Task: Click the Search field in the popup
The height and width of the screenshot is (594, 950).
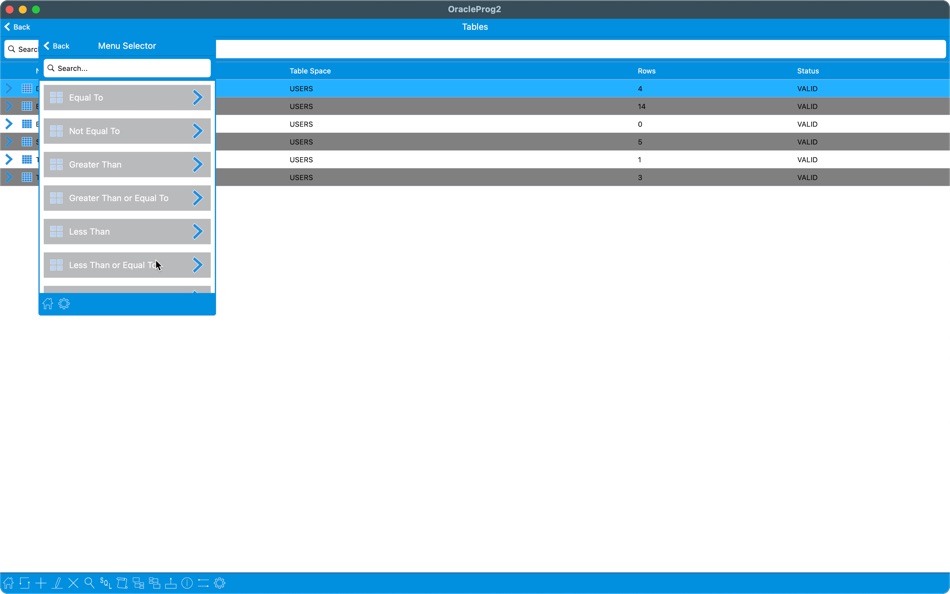Action: point(126,67)
